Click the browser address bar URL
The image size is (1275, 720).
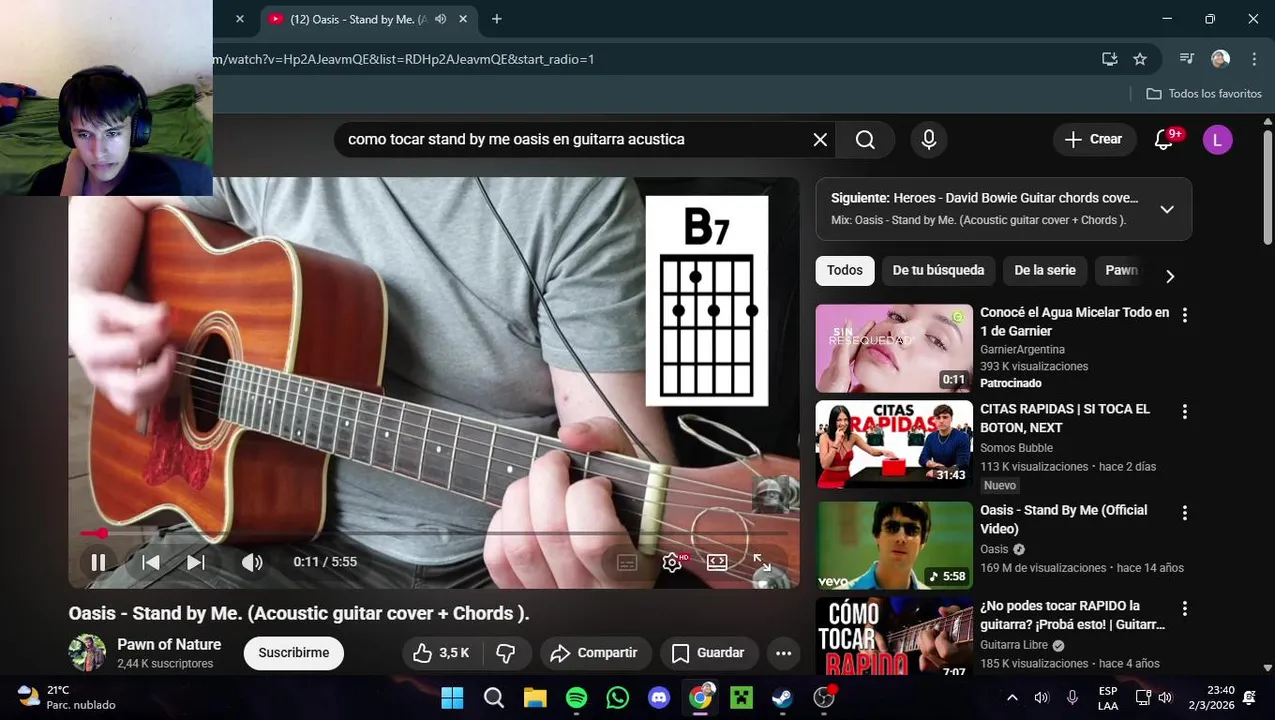pyautogui.click(x=404, y=59)
